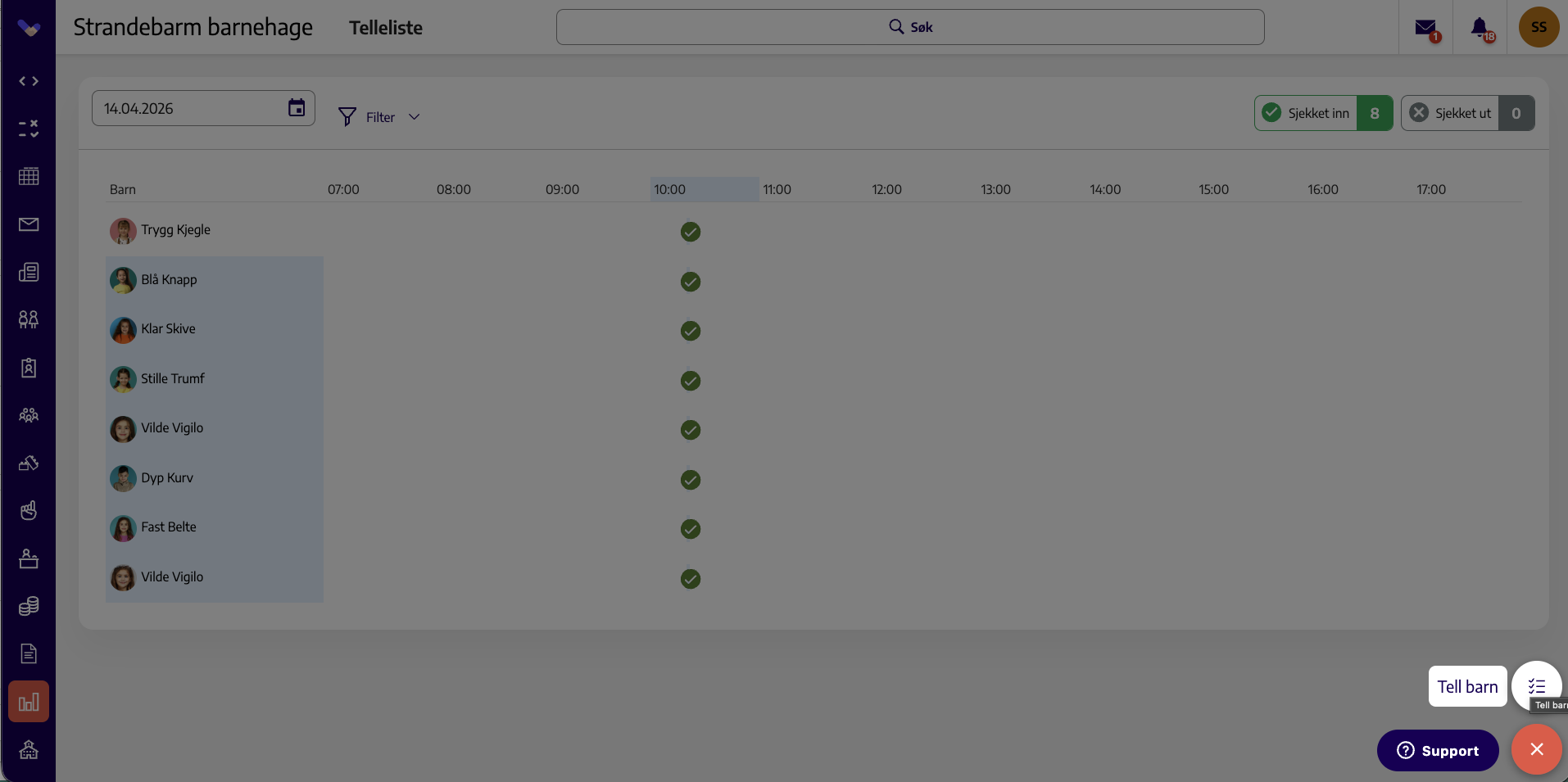Click the SS user avatar

(1539, 27)
